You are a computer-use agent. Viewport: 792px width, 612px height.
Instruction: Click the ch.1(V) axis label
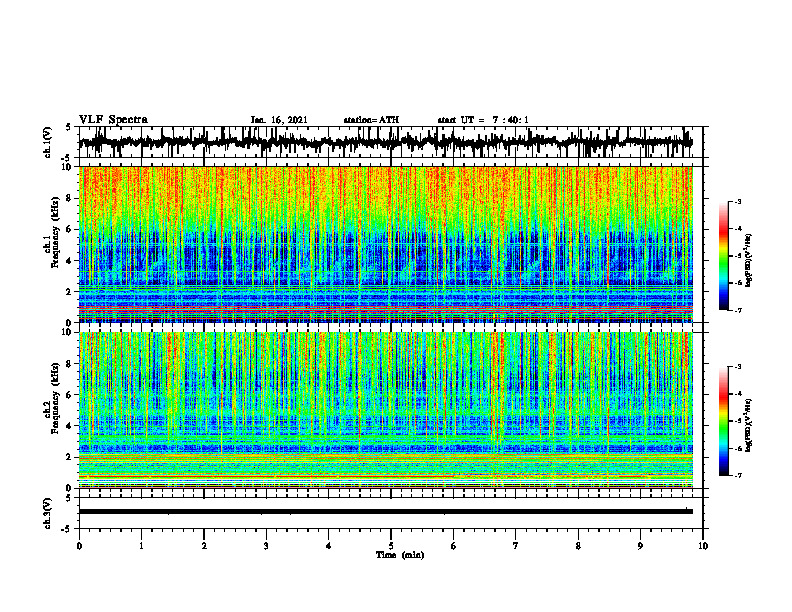tap(48, 142)
